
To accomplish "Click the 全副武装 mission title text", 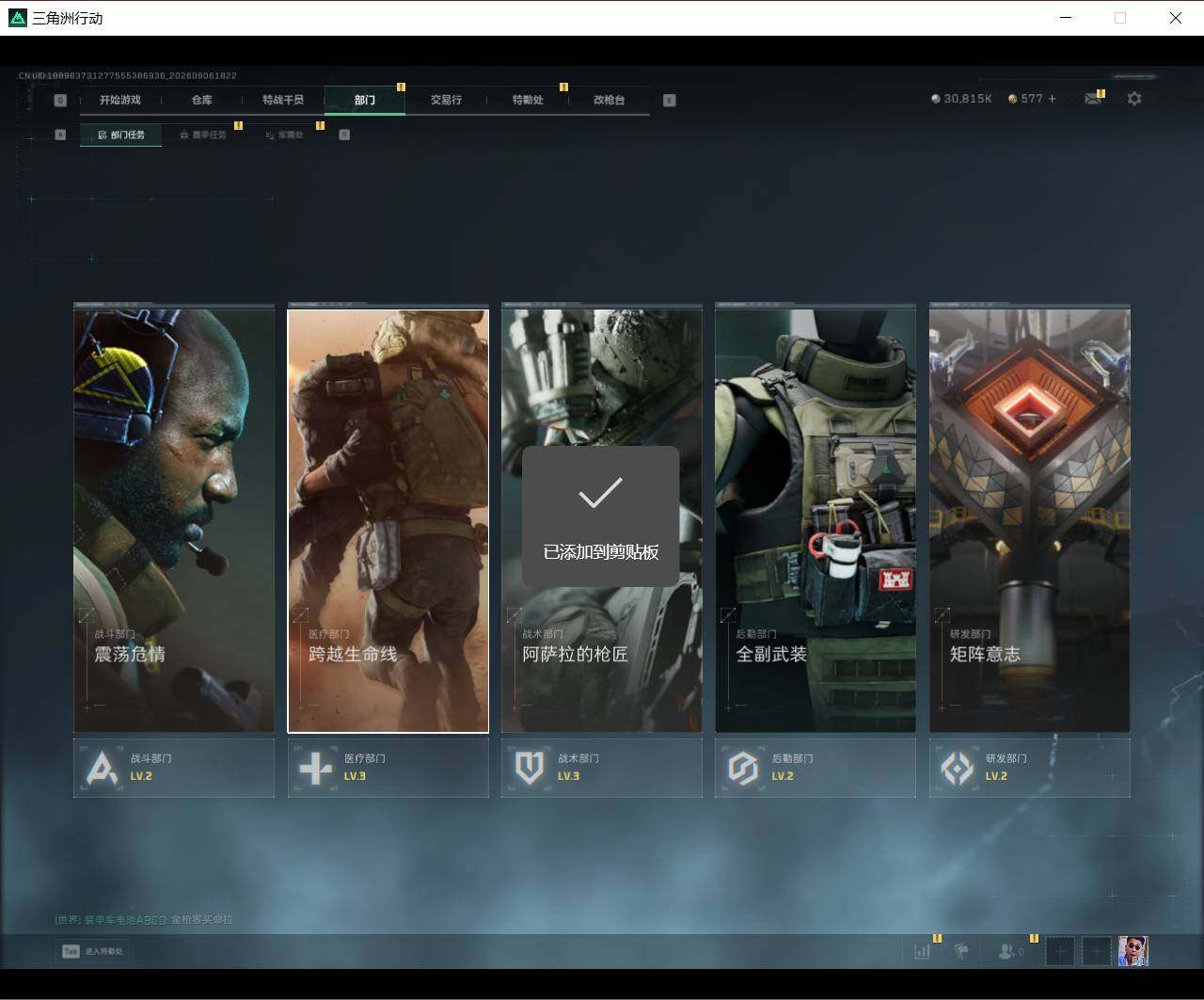I will tap(771, 654).
